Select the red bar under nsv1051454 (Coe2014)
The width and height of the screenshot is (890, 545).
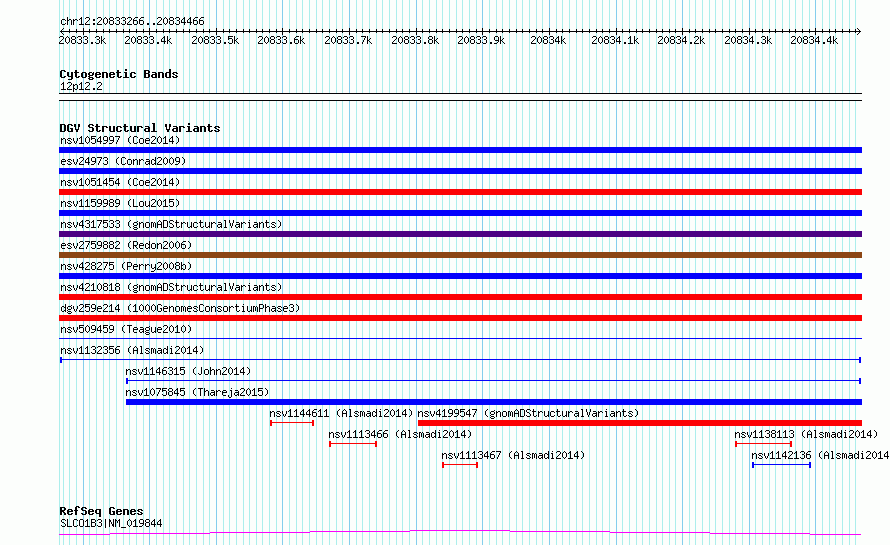[x=460, y=192]
